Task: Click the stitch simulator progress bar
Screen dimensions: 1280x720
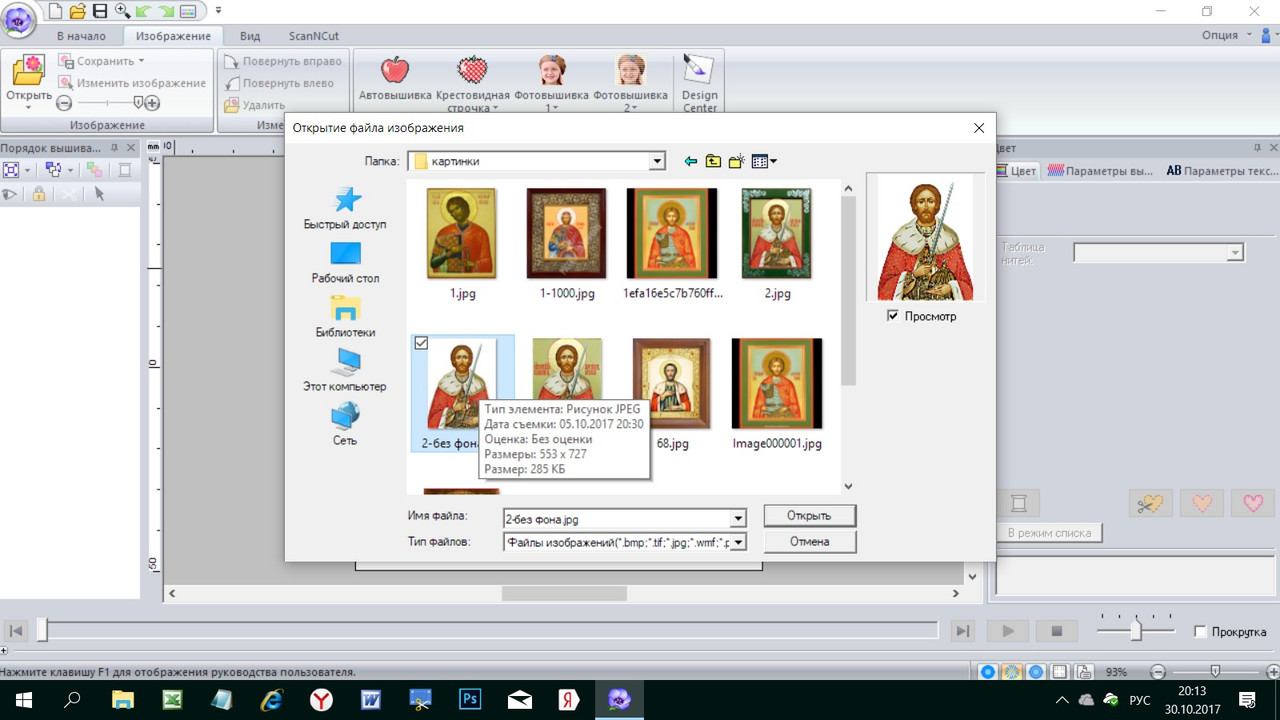Action: (488, 630)
